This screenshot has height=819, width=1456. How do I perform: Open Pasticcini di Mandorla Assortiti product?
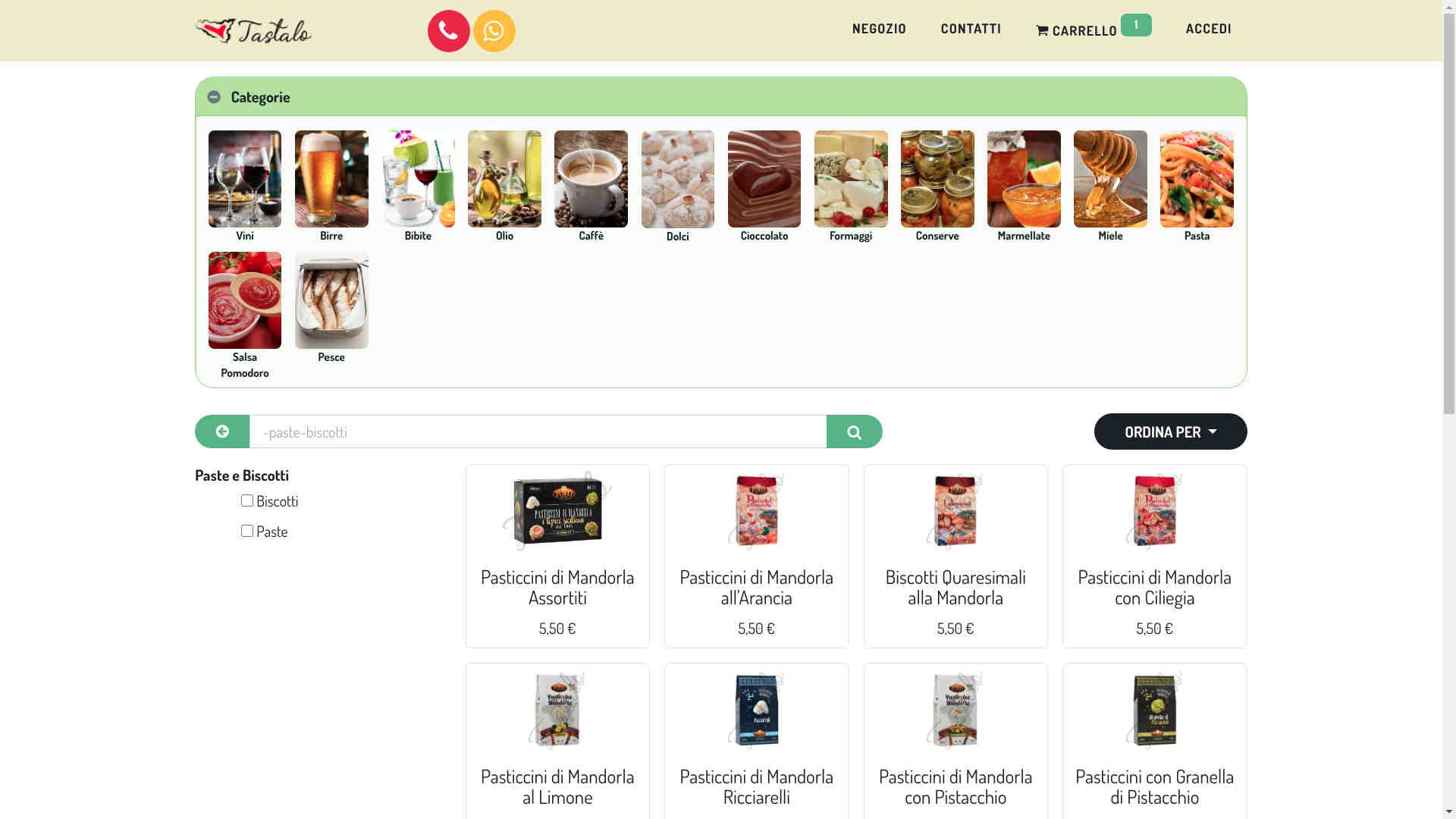point(557,587)
